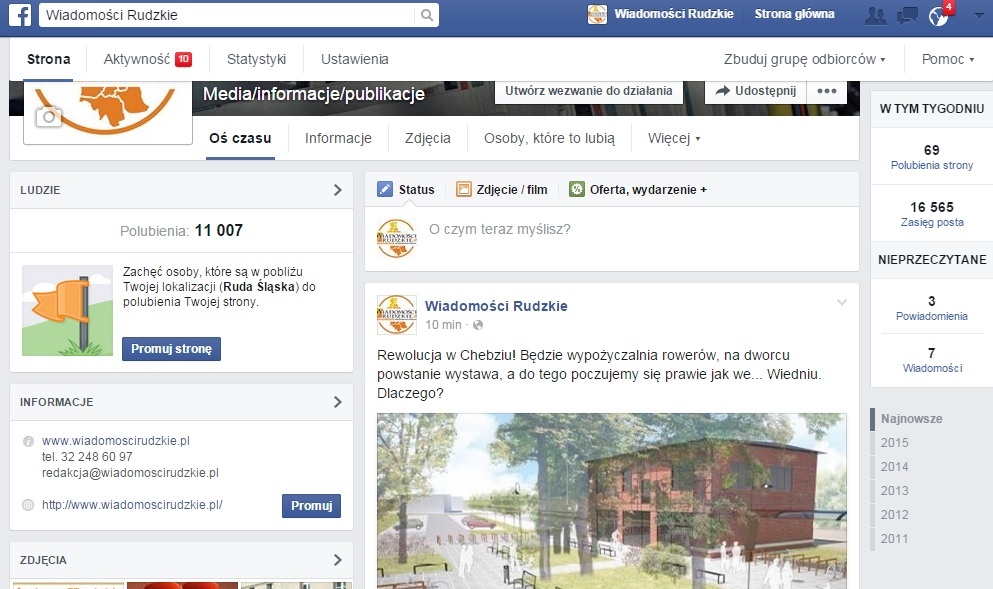Click the Udostępnij button
Viewport: 993px width, 589px height.
(756, 91)
